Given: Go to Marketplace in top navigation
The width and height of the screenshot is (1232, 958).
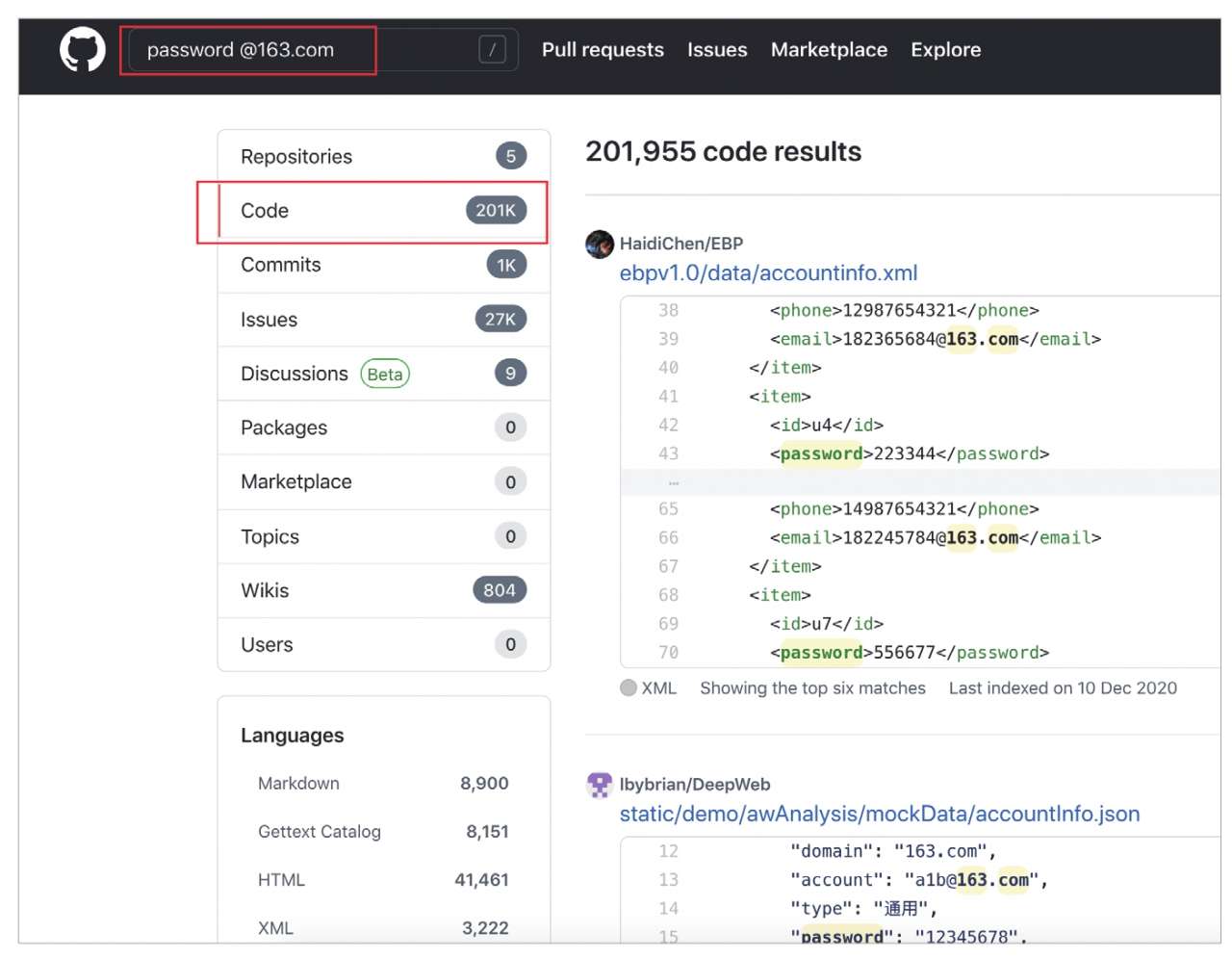Looking at the screenshot, I should coord(829,49).
